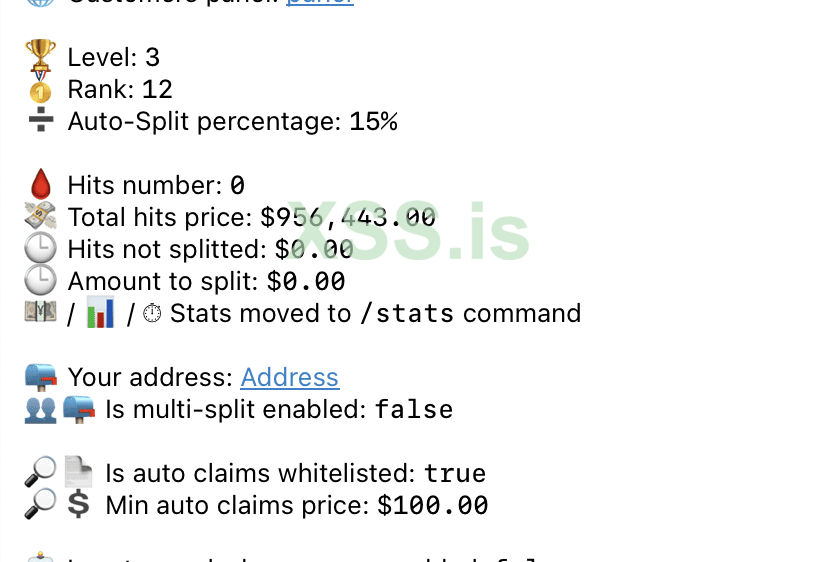The height and width of the screenshot is (562, 814).
Task: Click the stopwatch emoji before Stats moved
Action: 152,313
